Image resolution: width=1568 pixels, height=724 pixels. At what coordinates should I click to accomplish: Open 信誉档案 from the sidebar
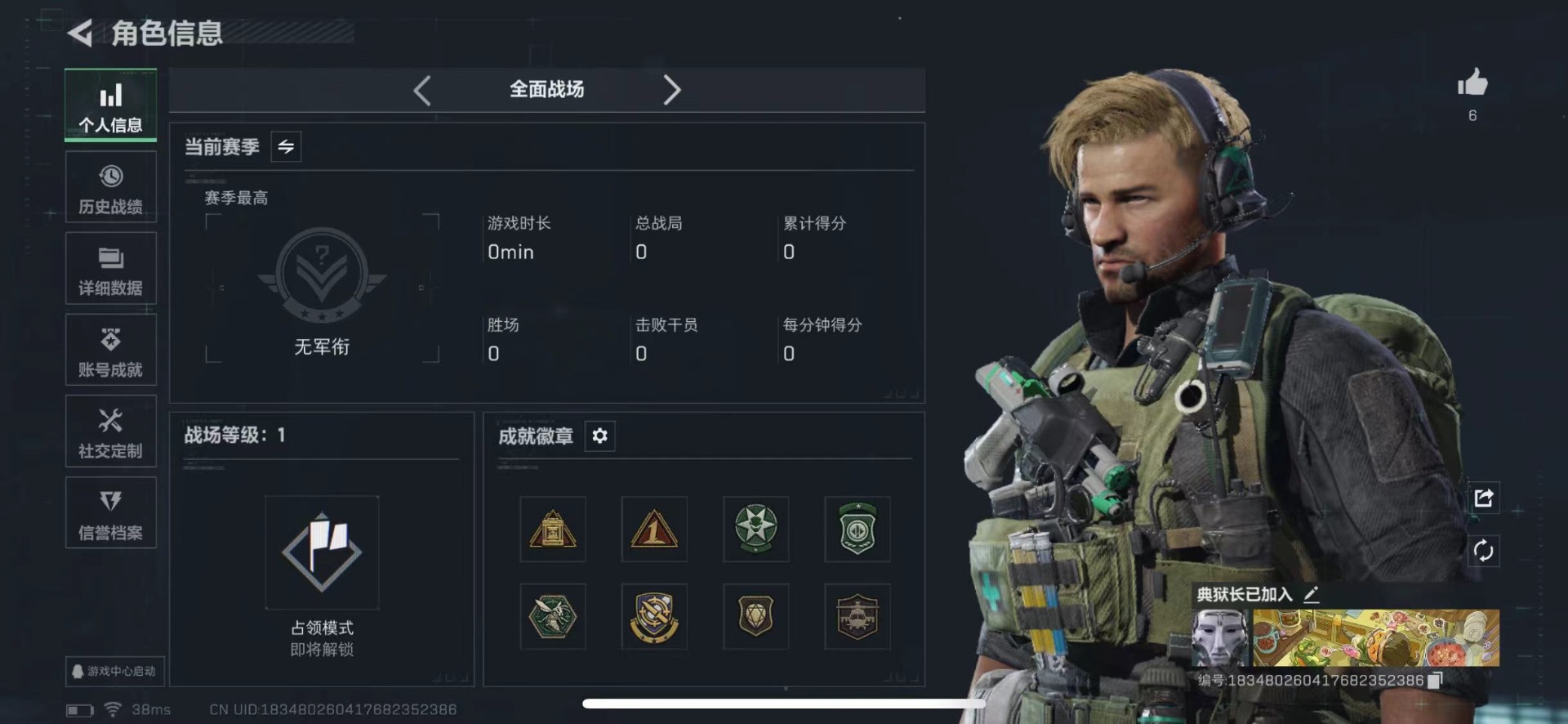click(x=110, y=513)
